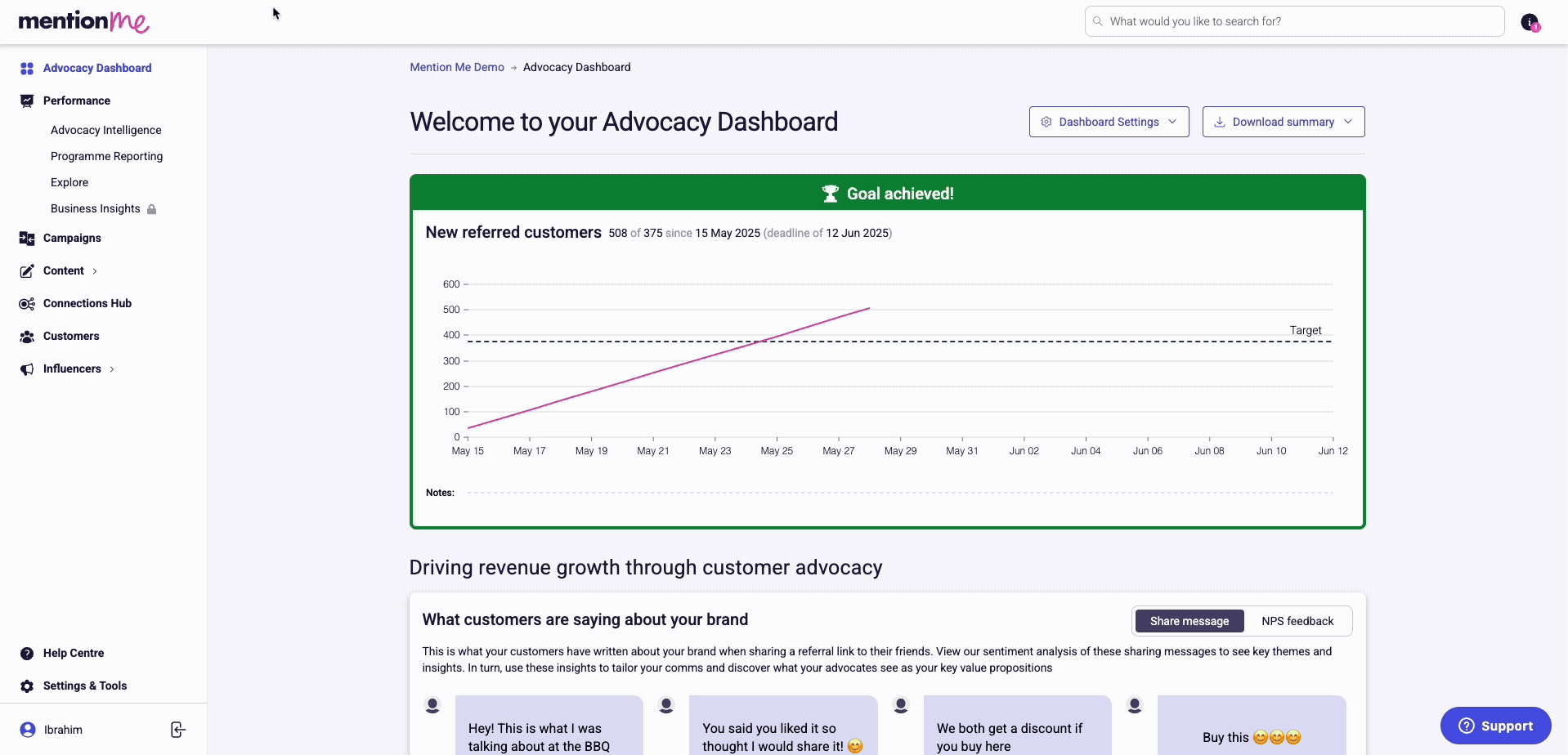Click the Connections Hub icon
Viewport: 1568px width, 755px height.
27,303
